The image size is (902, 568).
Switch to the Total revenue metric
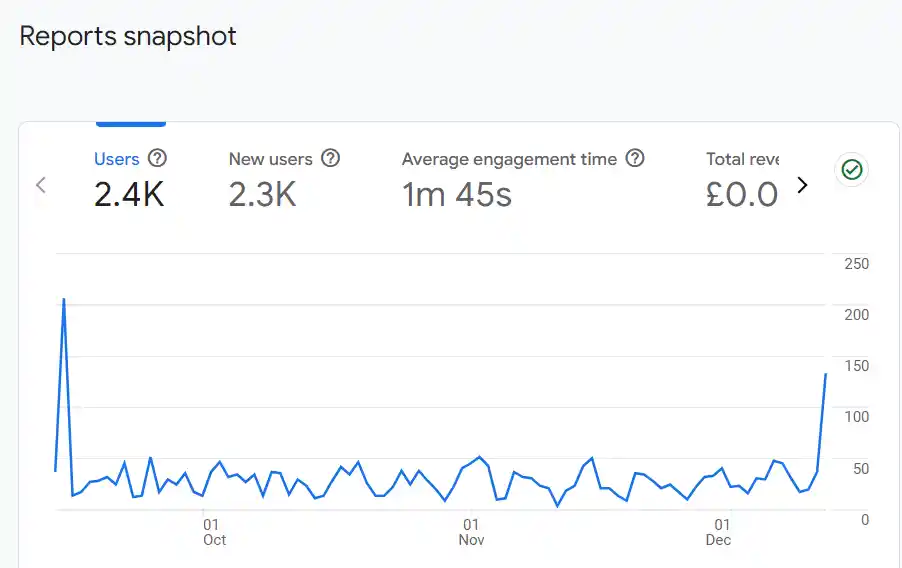point(742,159)
